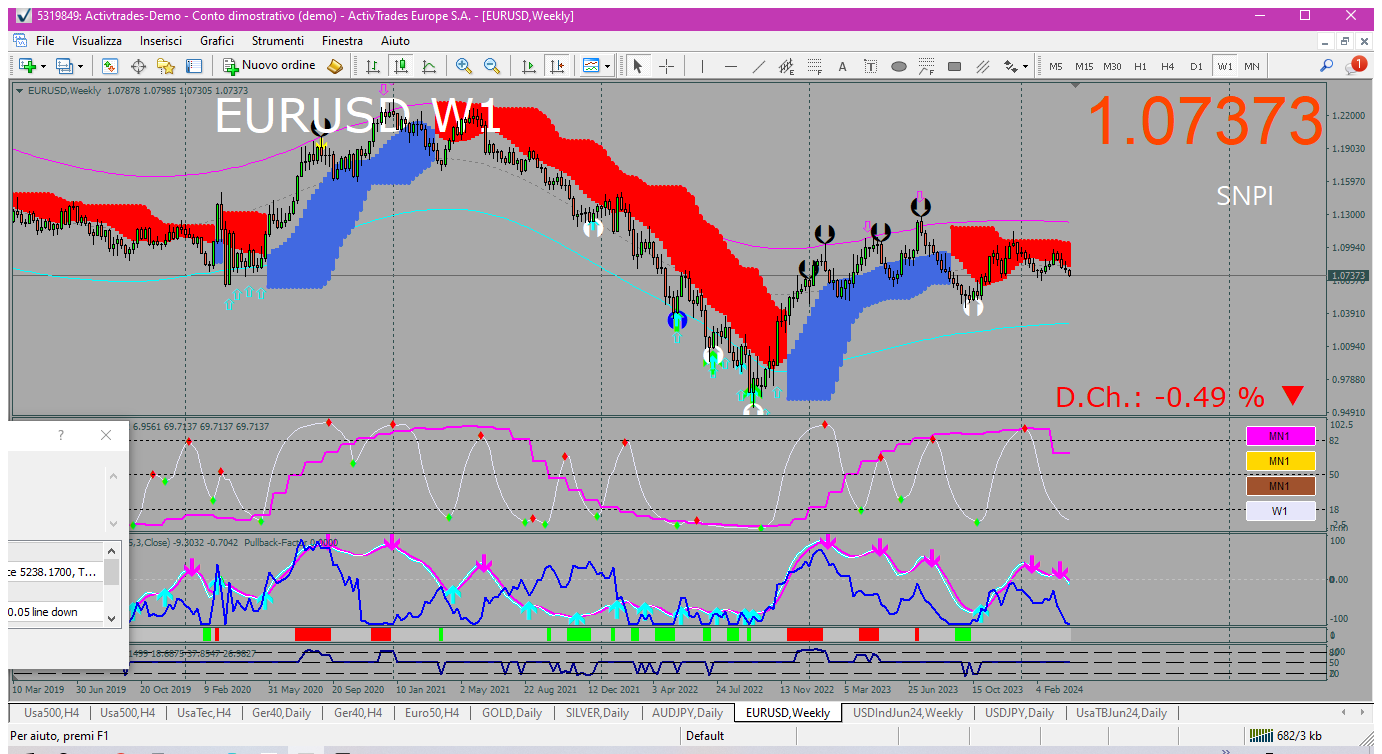The width and height of the screenshot is (1382, 754).
Task: Expand New Chart dropdown arrow
Action: click(42, 66)
